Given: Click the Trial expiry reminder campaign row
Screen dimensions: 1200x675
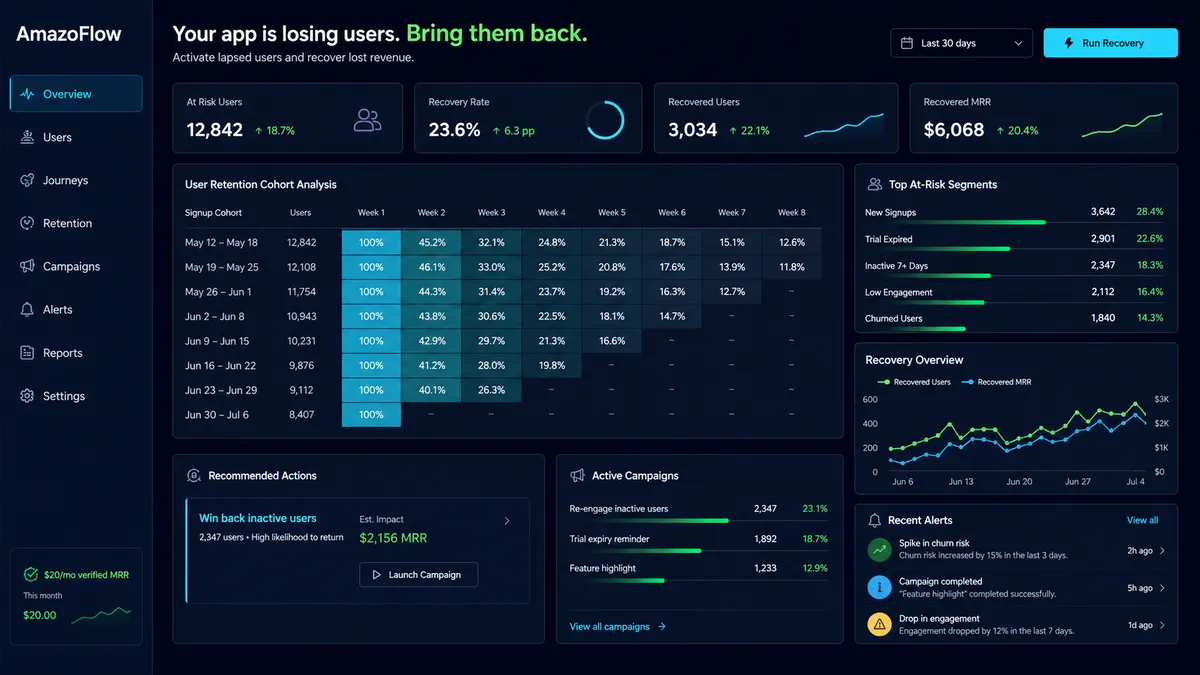Looking at the screenshot, I should 699,541.
